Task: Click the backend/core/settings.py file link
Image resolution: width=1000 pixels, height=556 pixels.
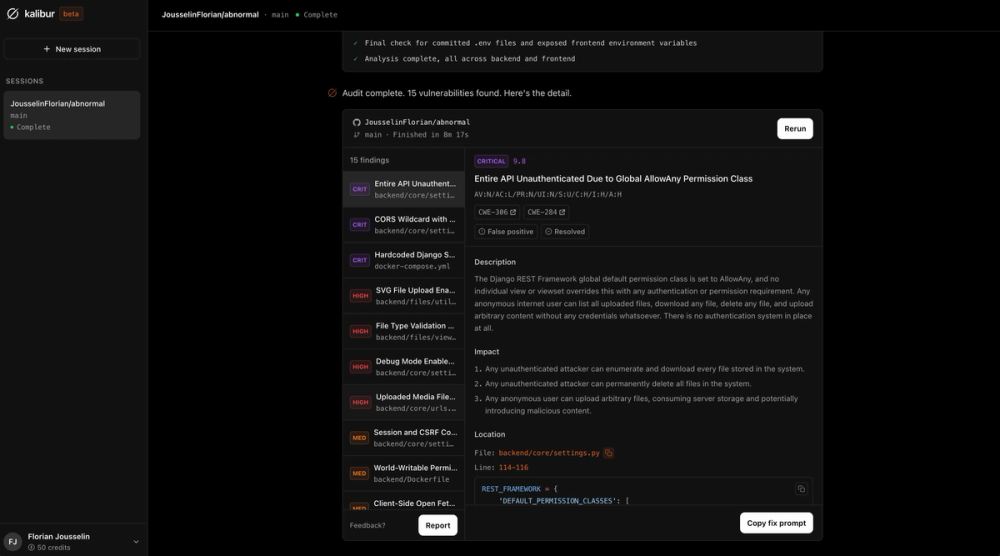Action: point(549,453)
